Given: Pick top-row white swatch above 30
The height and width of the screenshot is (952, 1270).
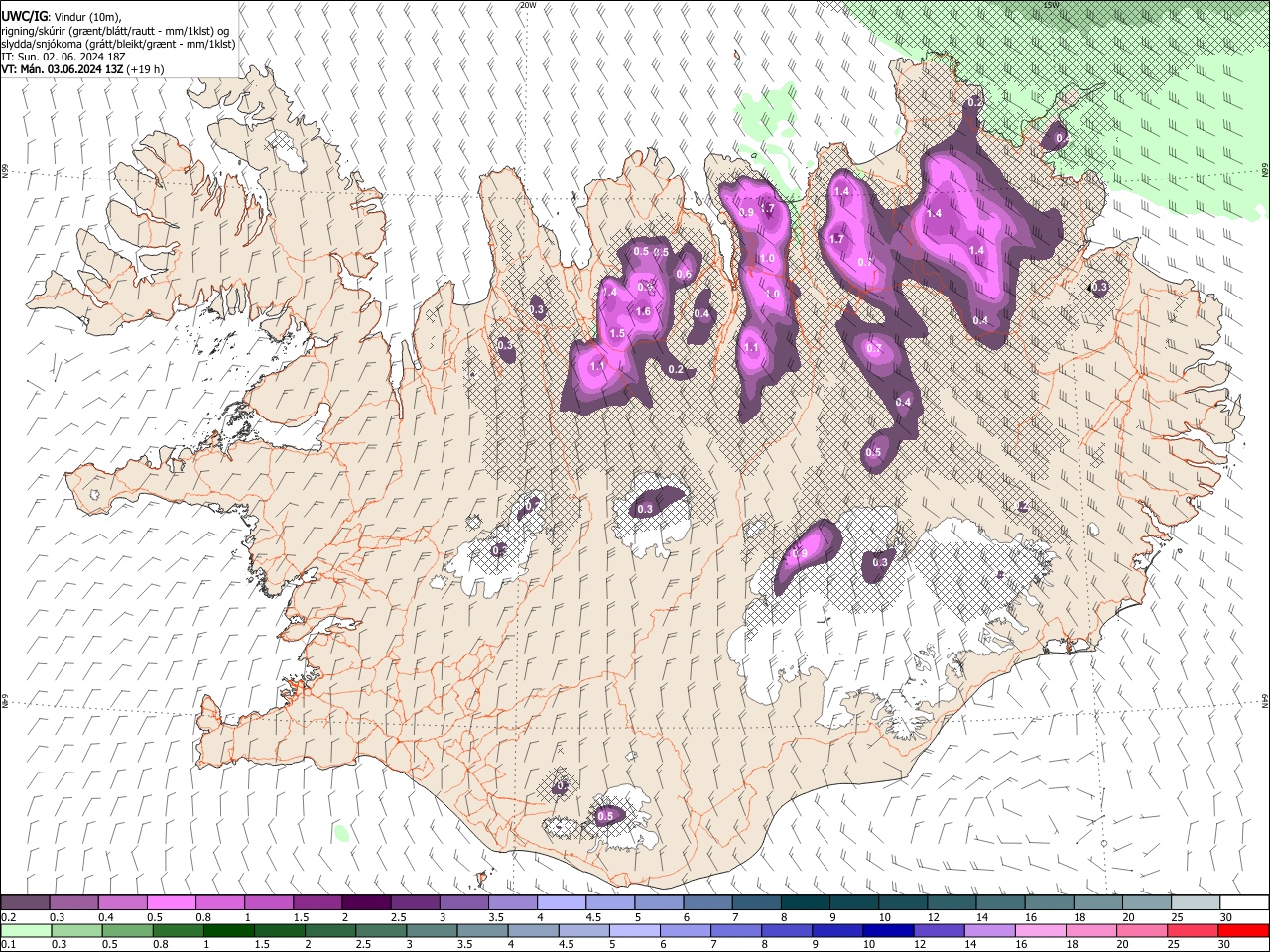Looking at the screenshot, I should point(1244,902).
